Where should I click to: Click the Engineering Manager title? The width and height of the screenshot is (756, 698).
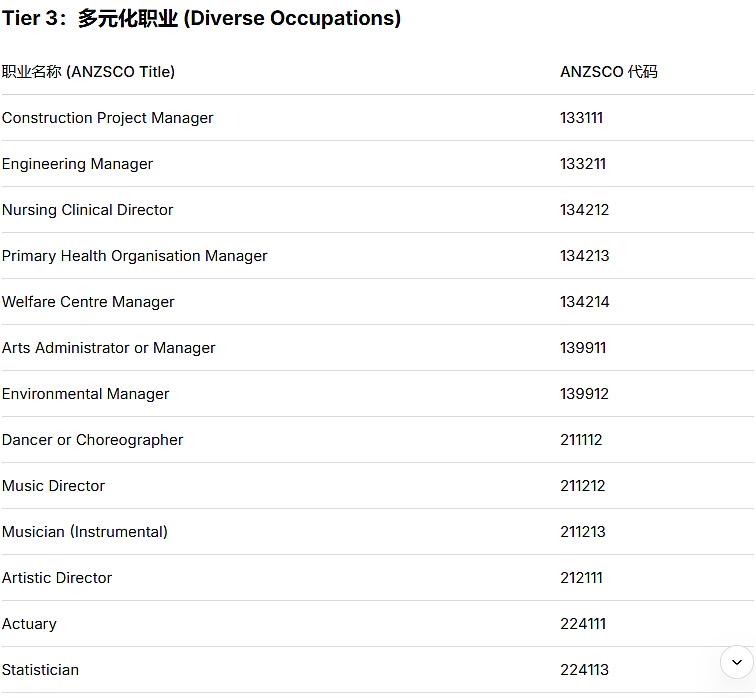[77, 164]
